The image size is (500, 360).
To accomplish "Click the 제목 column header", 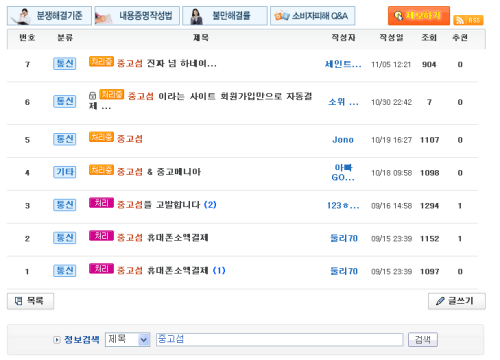I will click(x=201, y=37).
